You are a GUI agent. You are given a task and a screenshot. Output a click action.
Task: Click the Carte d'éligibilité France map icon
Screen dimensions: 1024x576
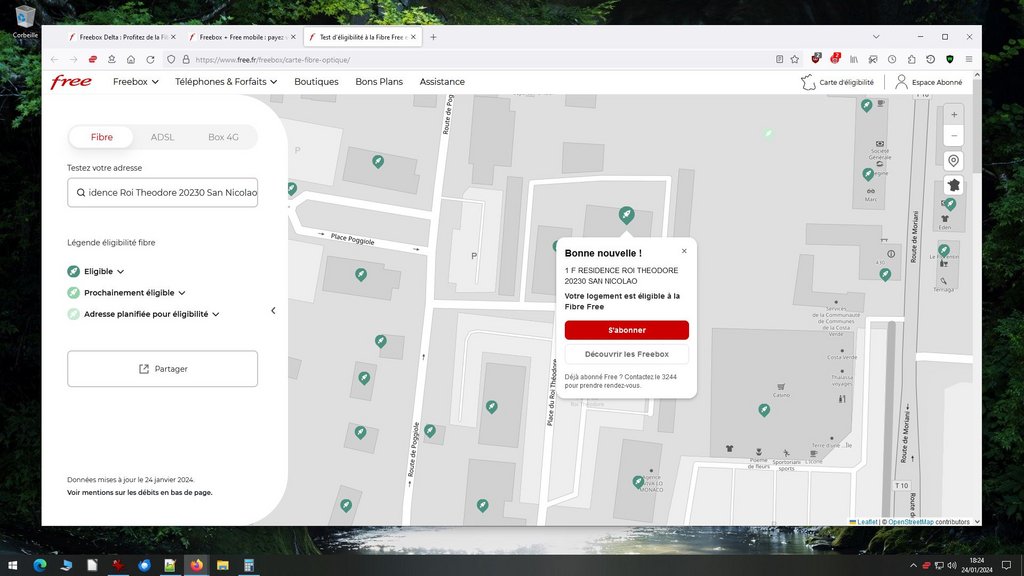tap(808, 82)
